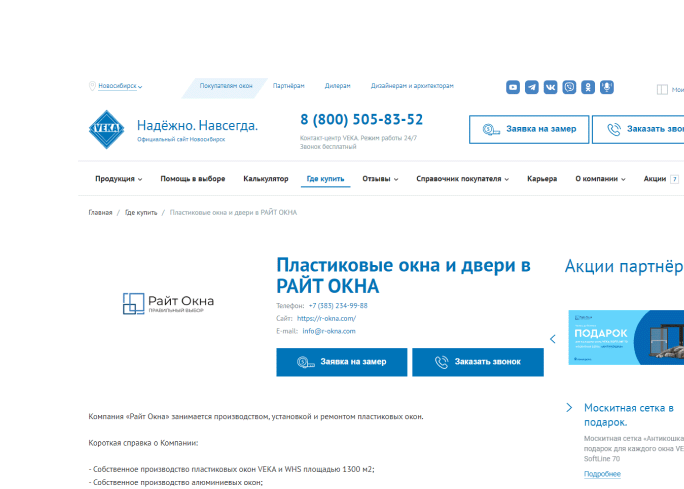Image resolution: width=684 pixels, height=489 pixels.
Task: Click the Акции count badge 7
Action: (674, 179)
